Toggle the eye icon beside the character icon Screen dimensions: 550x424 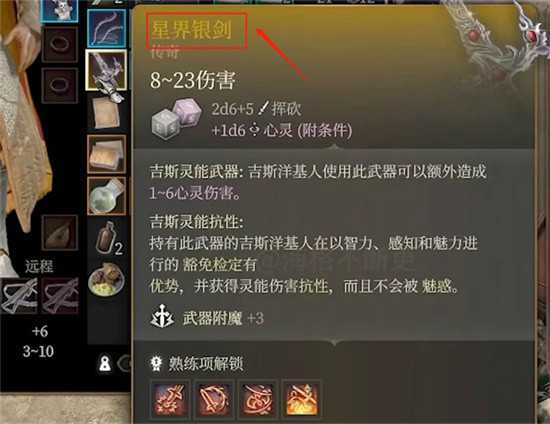pos(124,364)
